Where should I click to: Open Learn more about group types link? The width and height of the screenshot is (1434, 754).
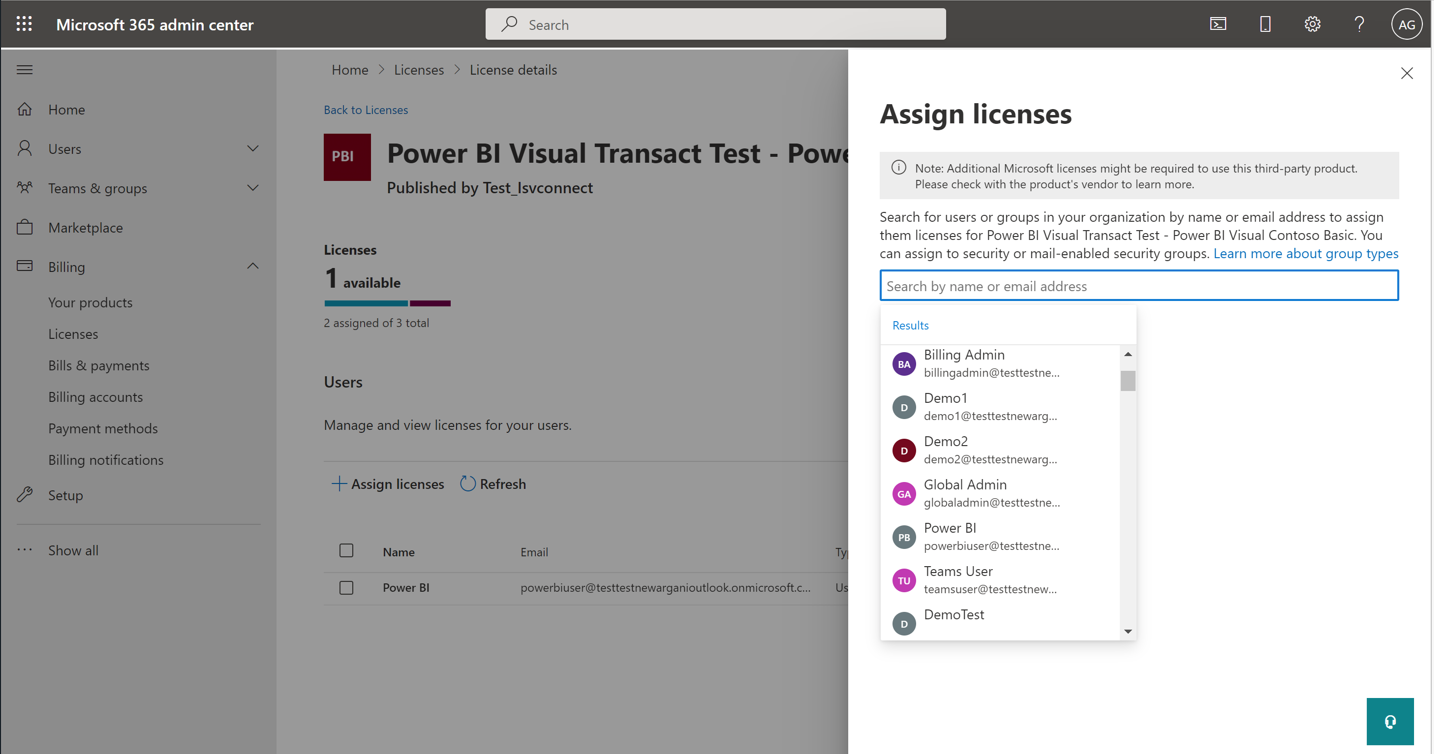1306,254
